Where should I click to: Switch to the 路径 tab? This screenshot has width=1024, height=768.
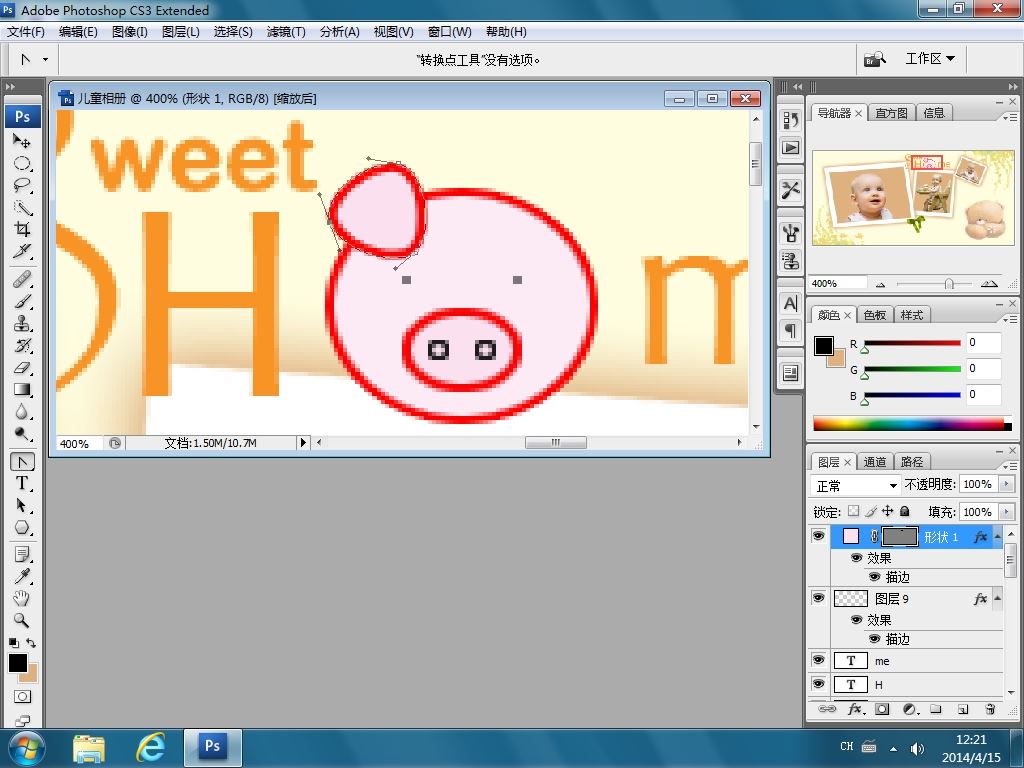tap(912, 462)
